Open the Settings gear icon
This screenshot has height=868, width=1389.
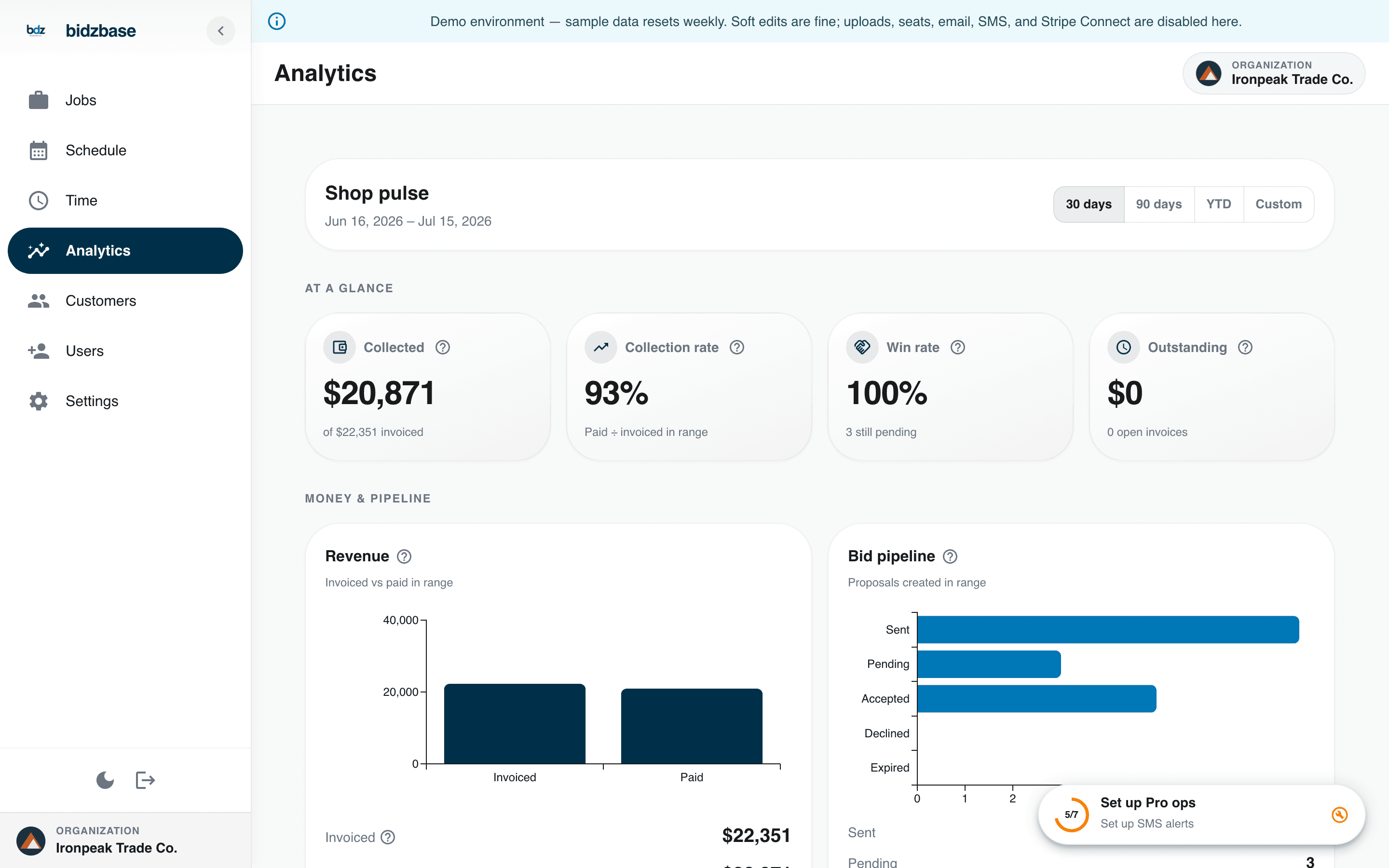pos(39,401)
